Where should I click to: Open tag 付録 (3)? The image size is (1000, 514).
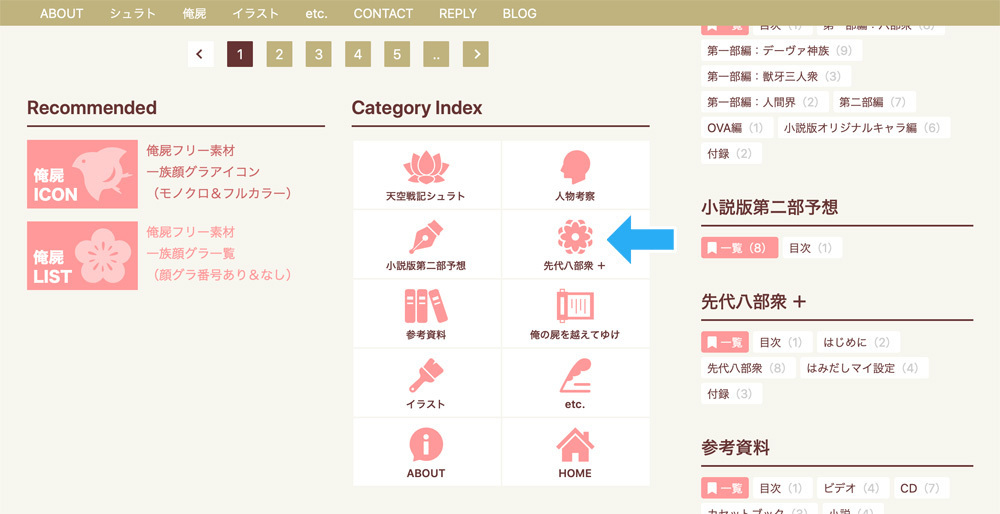click(731, 393)
